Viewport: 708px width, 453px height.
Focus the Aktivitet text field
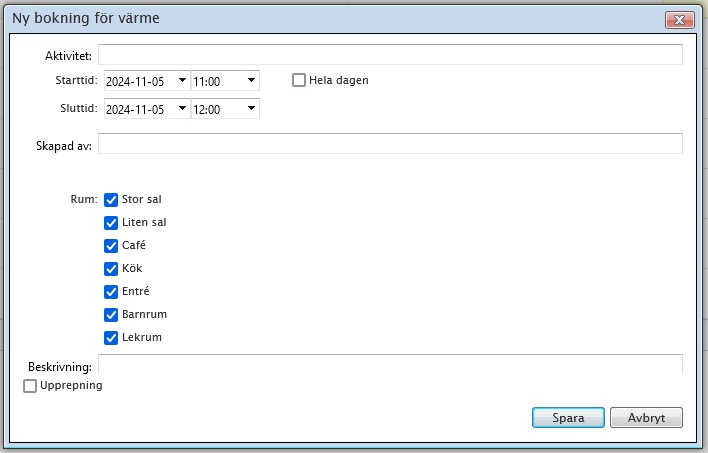[x=390, y=54]
